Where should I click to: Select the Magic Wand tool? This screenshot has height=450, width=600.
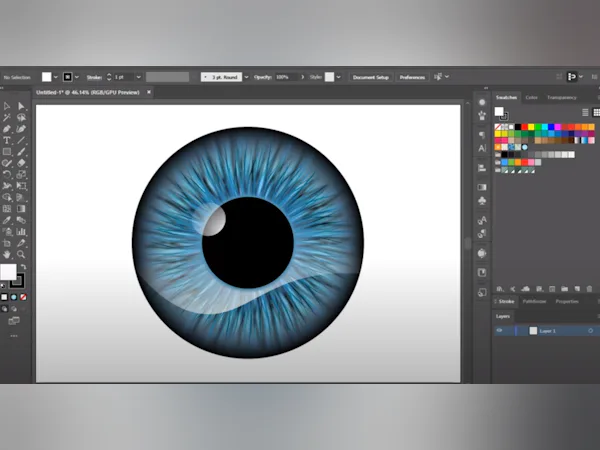point(7,117)
